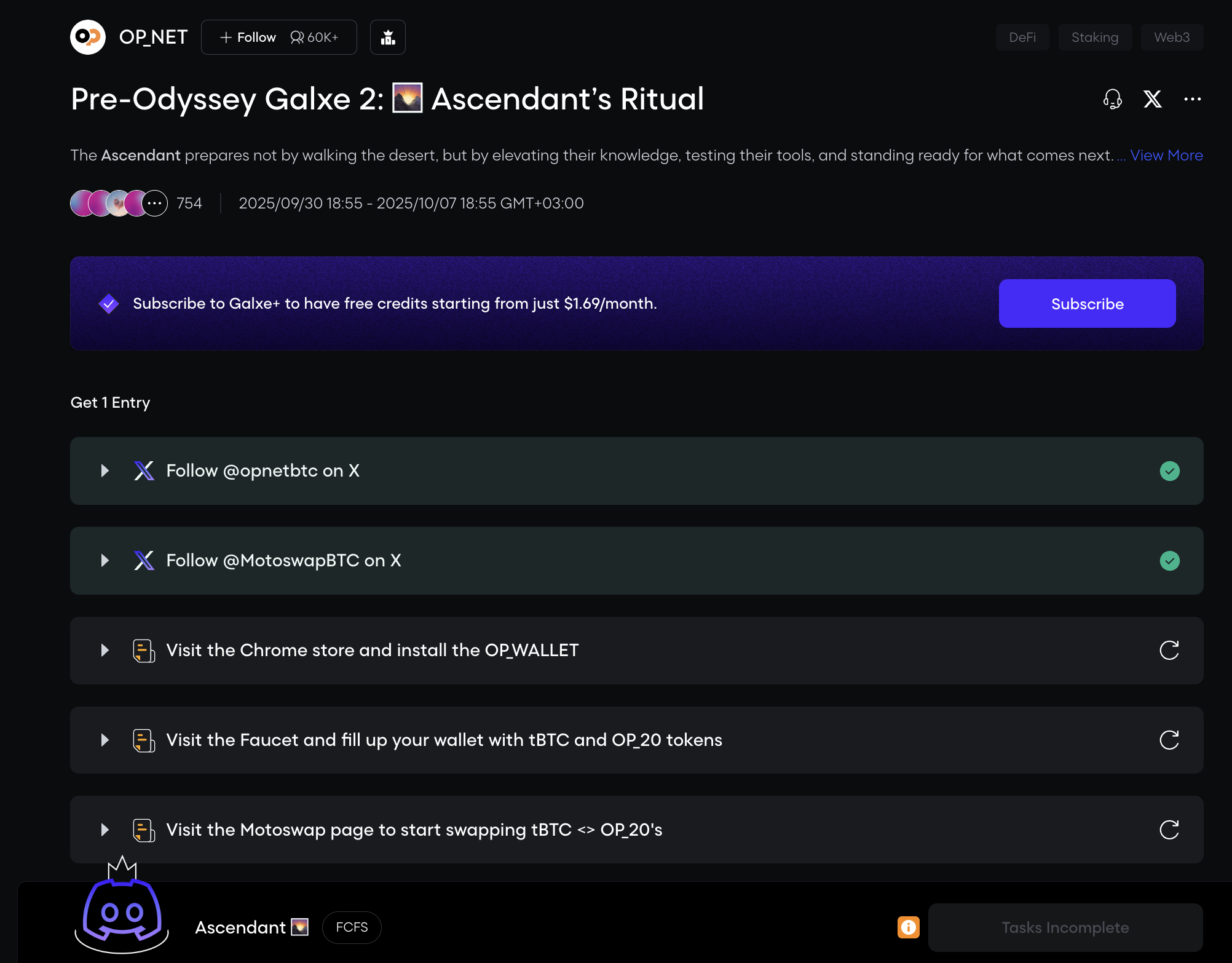This screenshot has width=1232, height=963.
Task: Click the green checkmark for @MotoswapBTC task
Action: click(x=1169, y=561)
